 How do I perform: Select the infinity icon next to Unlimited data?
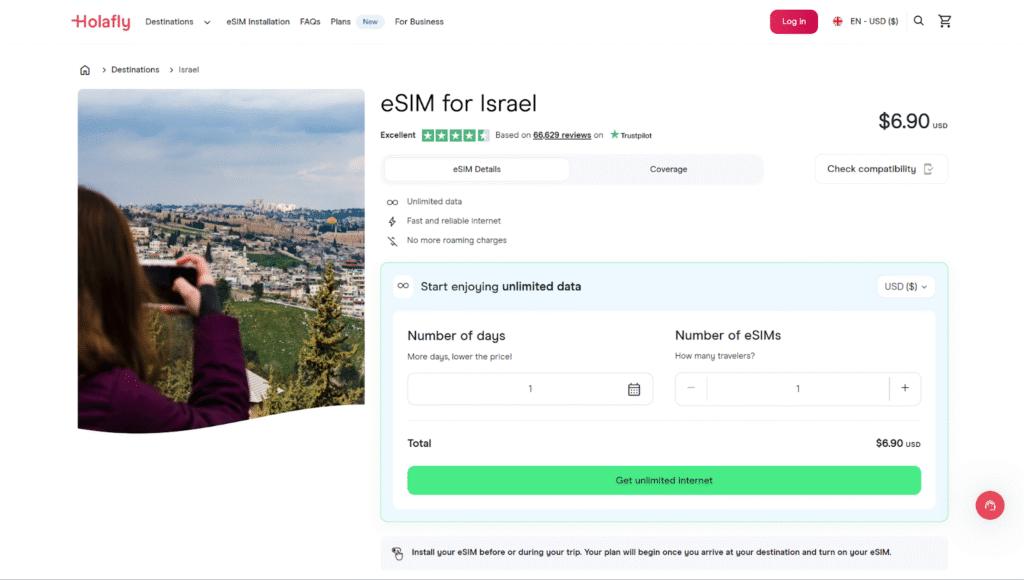390,201
